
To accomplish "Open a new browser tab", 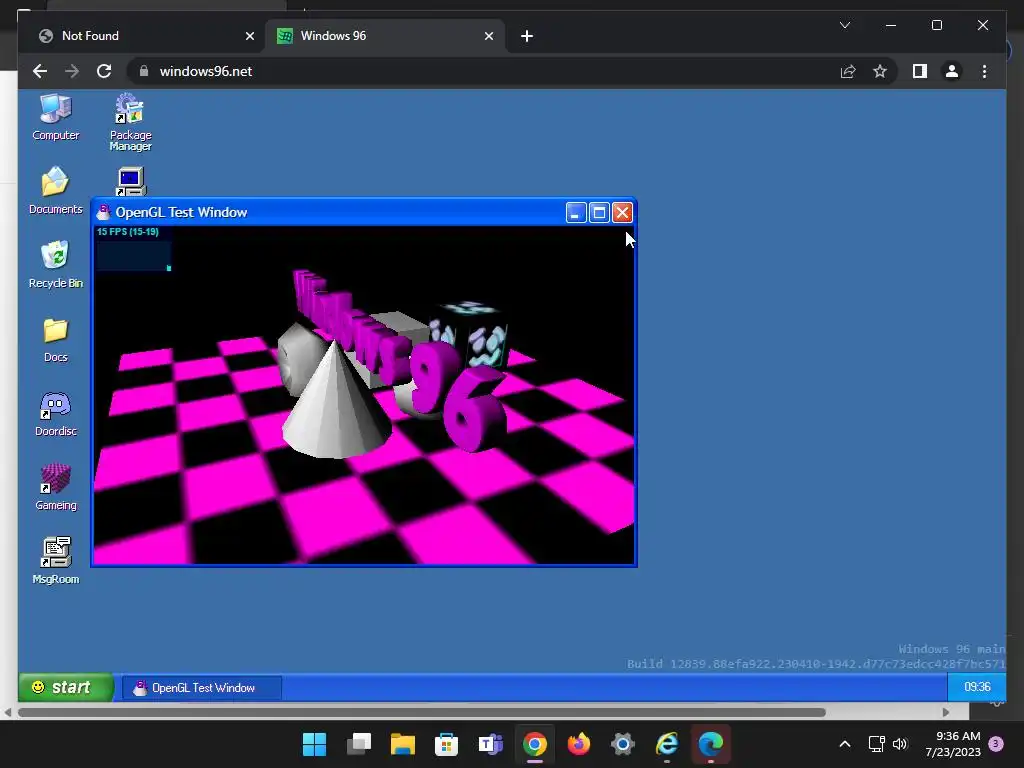I will click(527, 36).
